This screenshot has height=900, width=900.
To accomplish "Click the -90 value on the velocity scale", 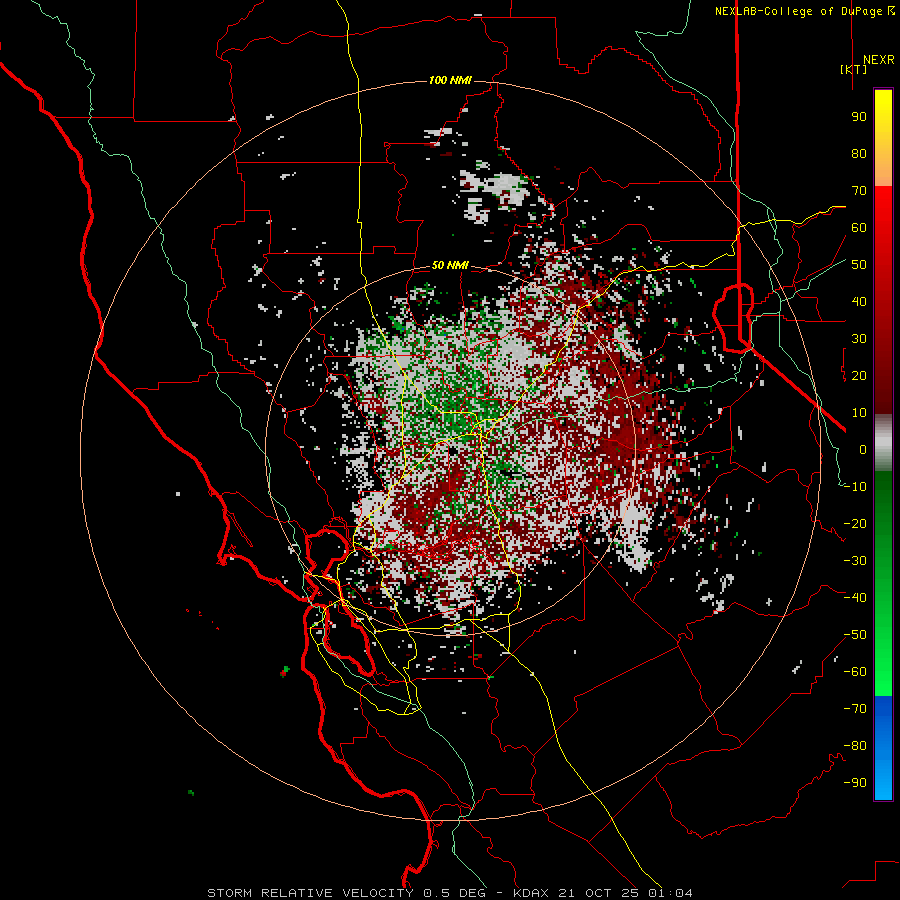I will [x=855, y=783].
